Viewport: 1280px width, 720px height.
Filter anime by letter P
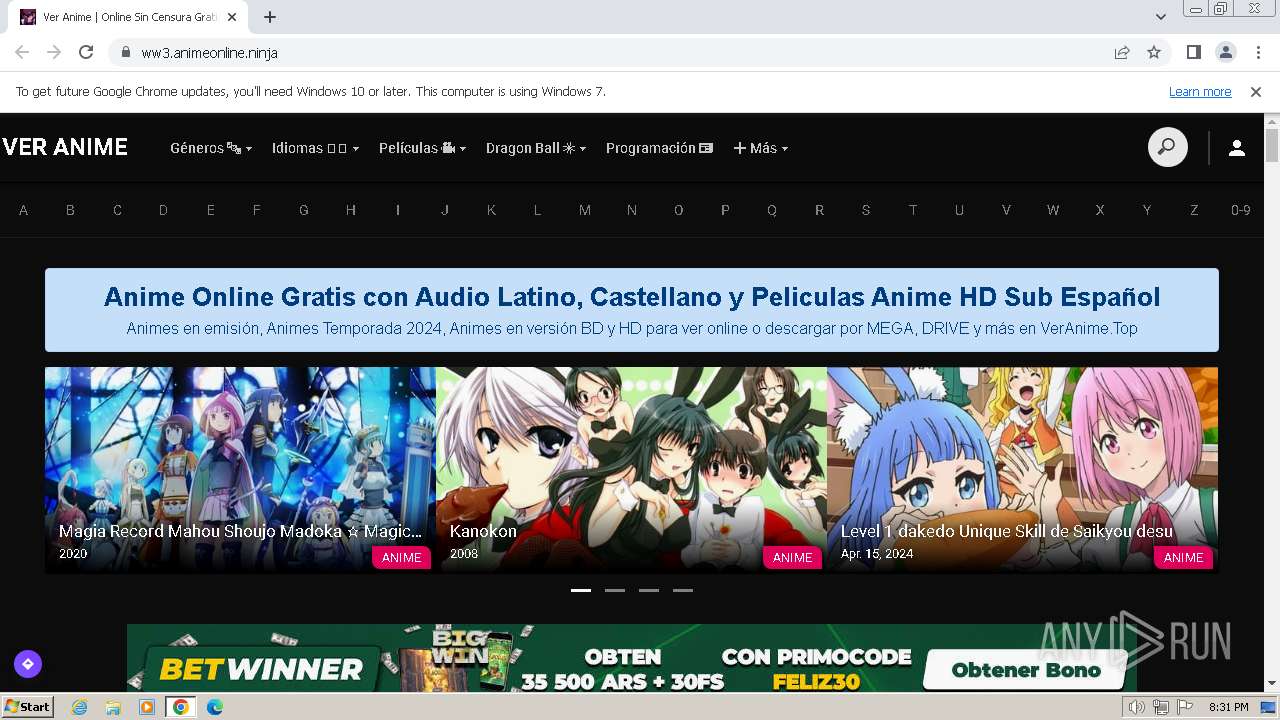725,210
